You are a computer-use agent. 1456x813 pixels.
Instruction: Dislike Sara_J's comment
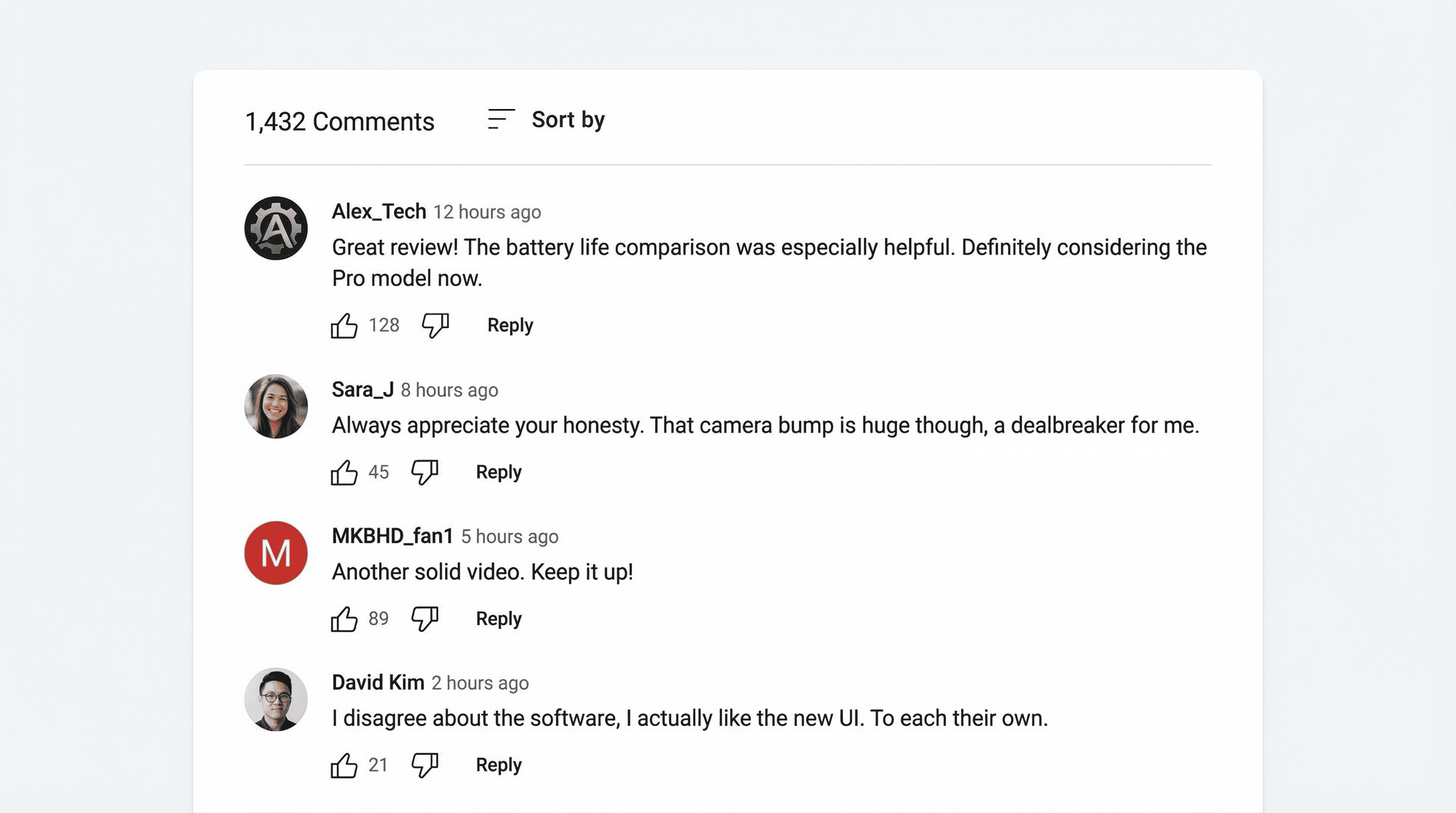click(424, 472)
